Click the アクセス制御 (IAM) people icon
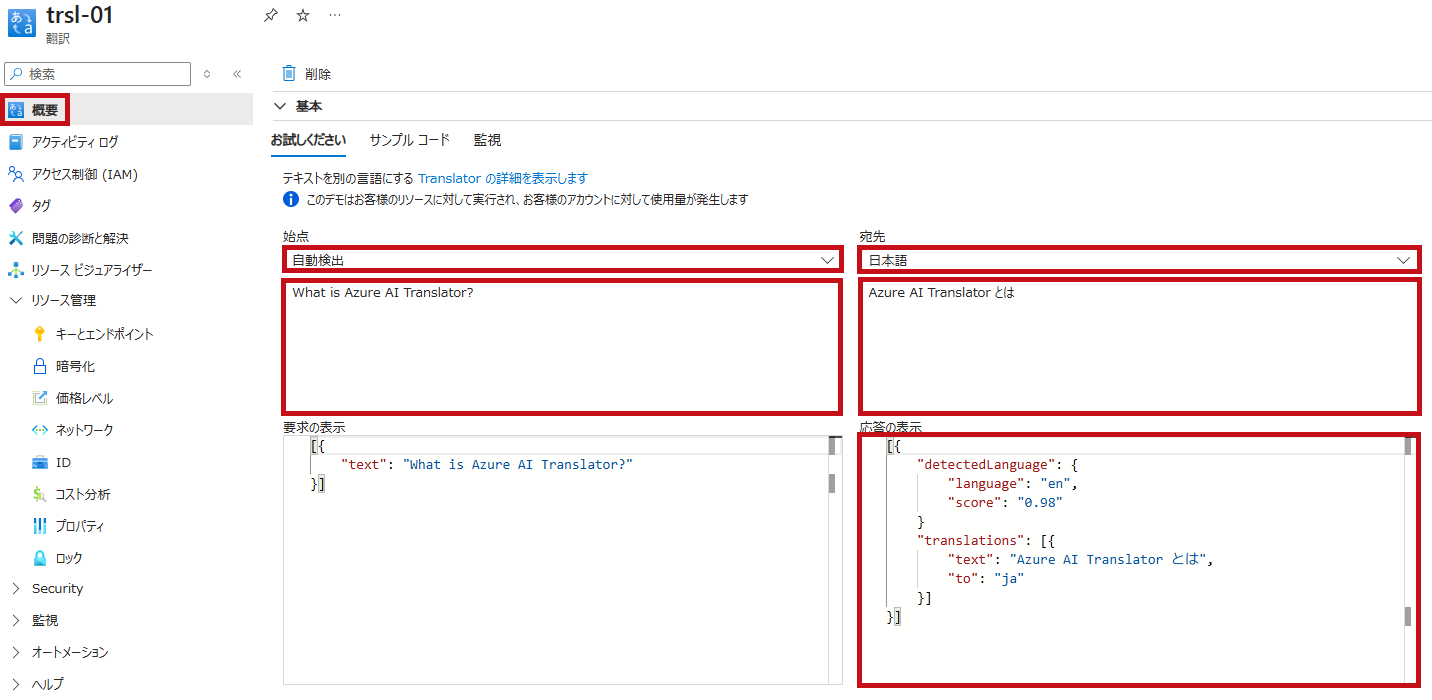This screenshot has width=1432, height=700. 15,174
